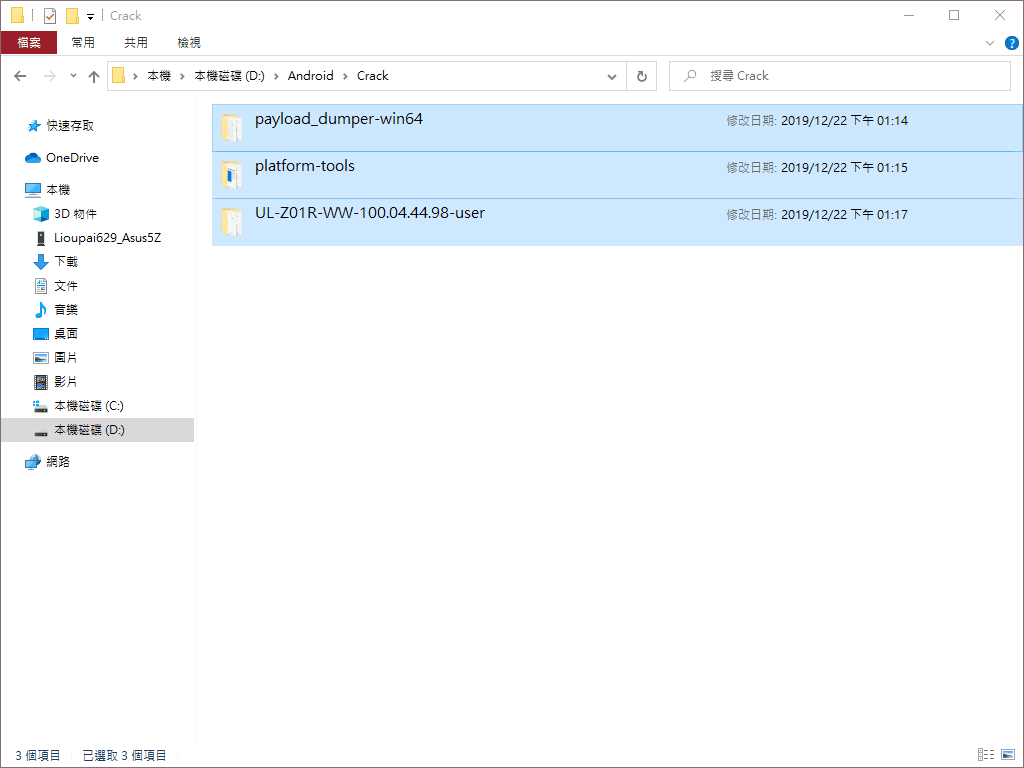
Task: Refresh the Crack folder view
Action: 642,76
